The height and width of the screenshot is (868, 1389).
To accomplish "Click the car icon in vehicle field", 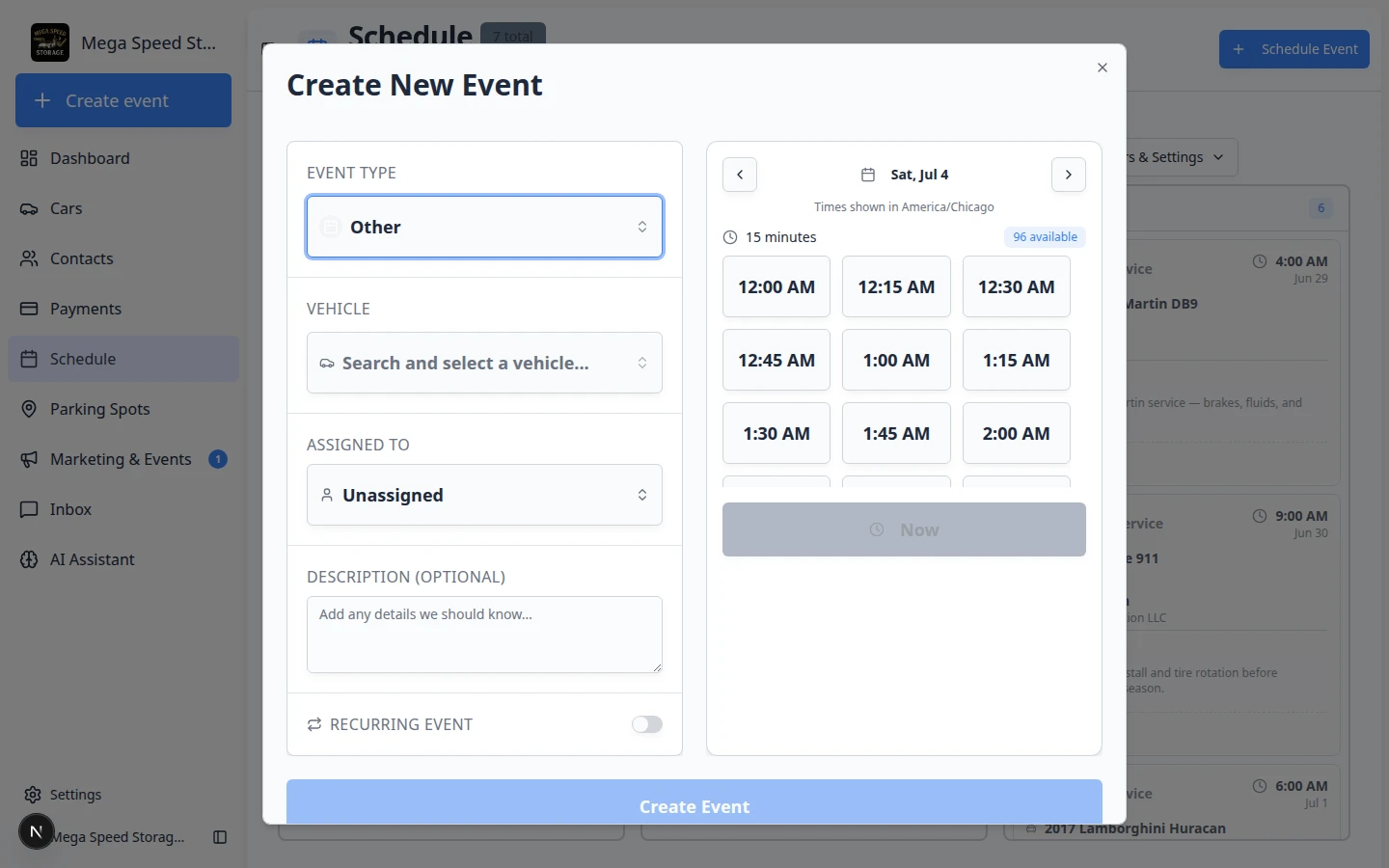I will 327,364.
